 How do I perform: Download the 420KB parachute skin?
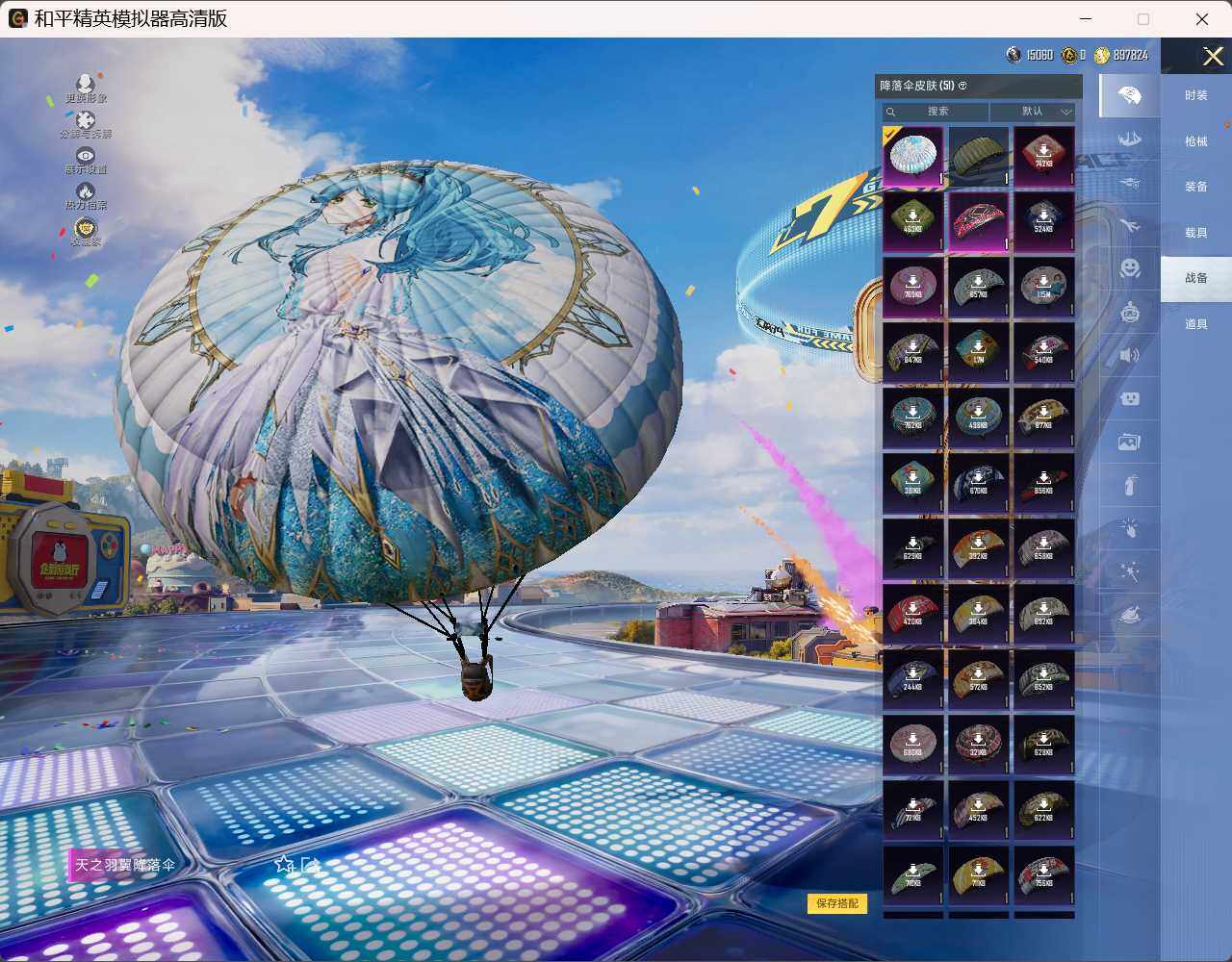click(913, 614)
